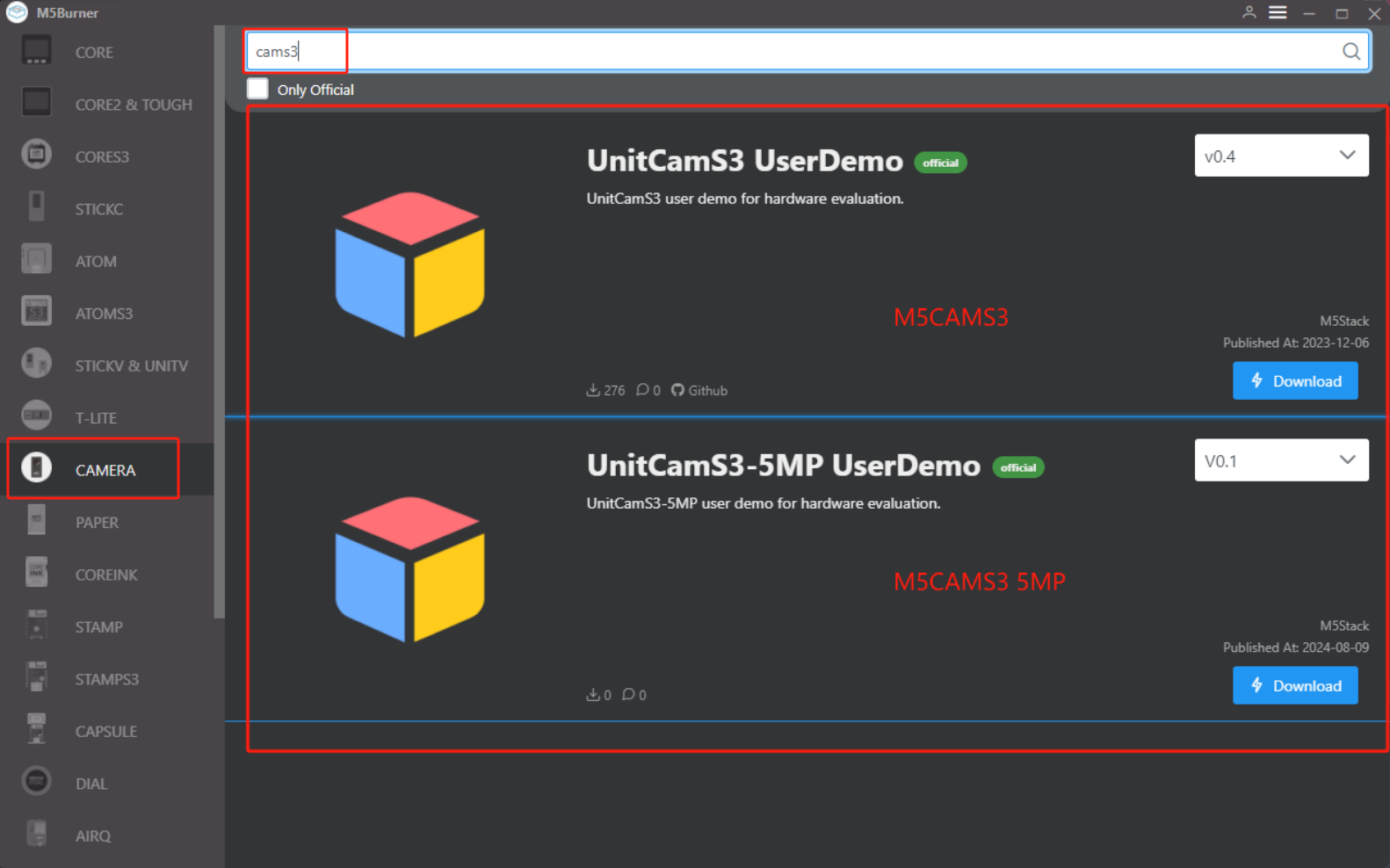This screenshot has width=1390, height=868.
Task: Switch to the STAMPS3 category label
Action: pyautogui.click(x=107, y=679)
